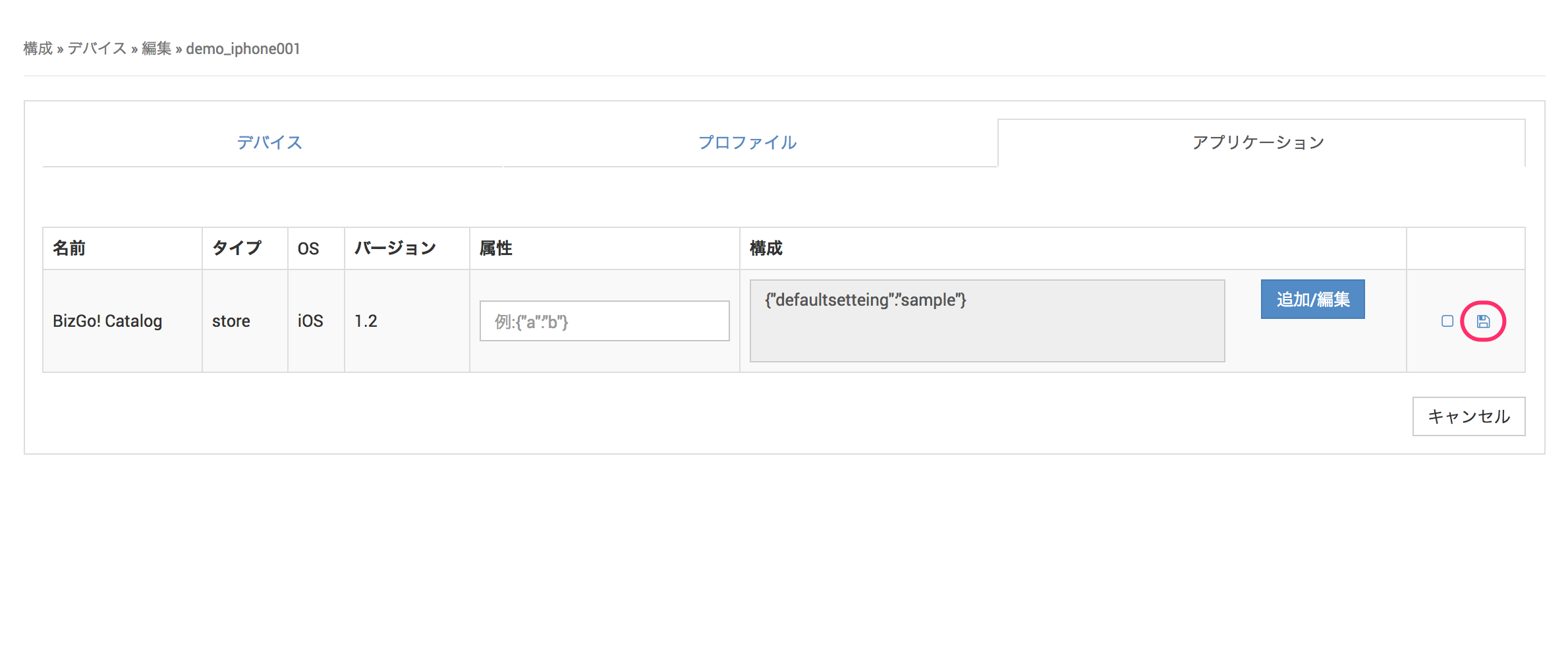Click the store type cell
Viewport: 1568px width, 651px height.
tap(231, 322)
